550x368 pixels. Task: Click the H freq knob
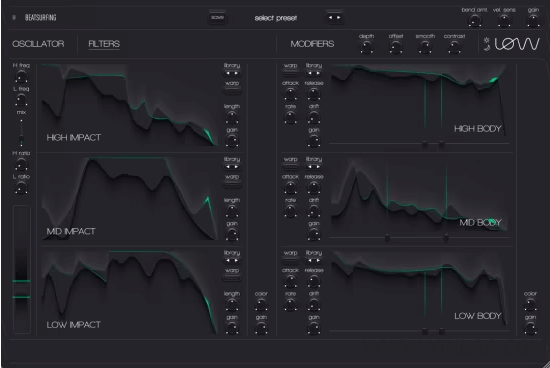(21, 76)
